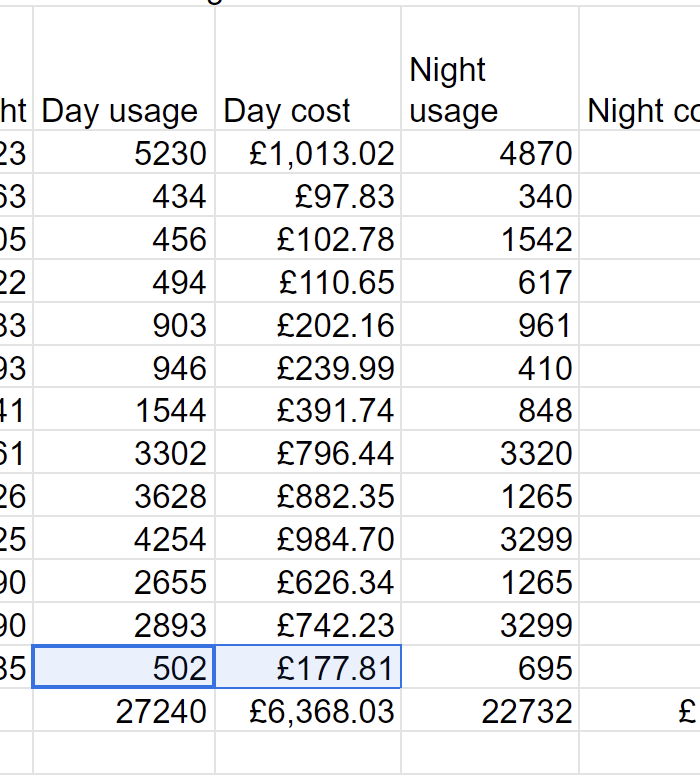Select night usage total 22732

[x=490, y=711]
